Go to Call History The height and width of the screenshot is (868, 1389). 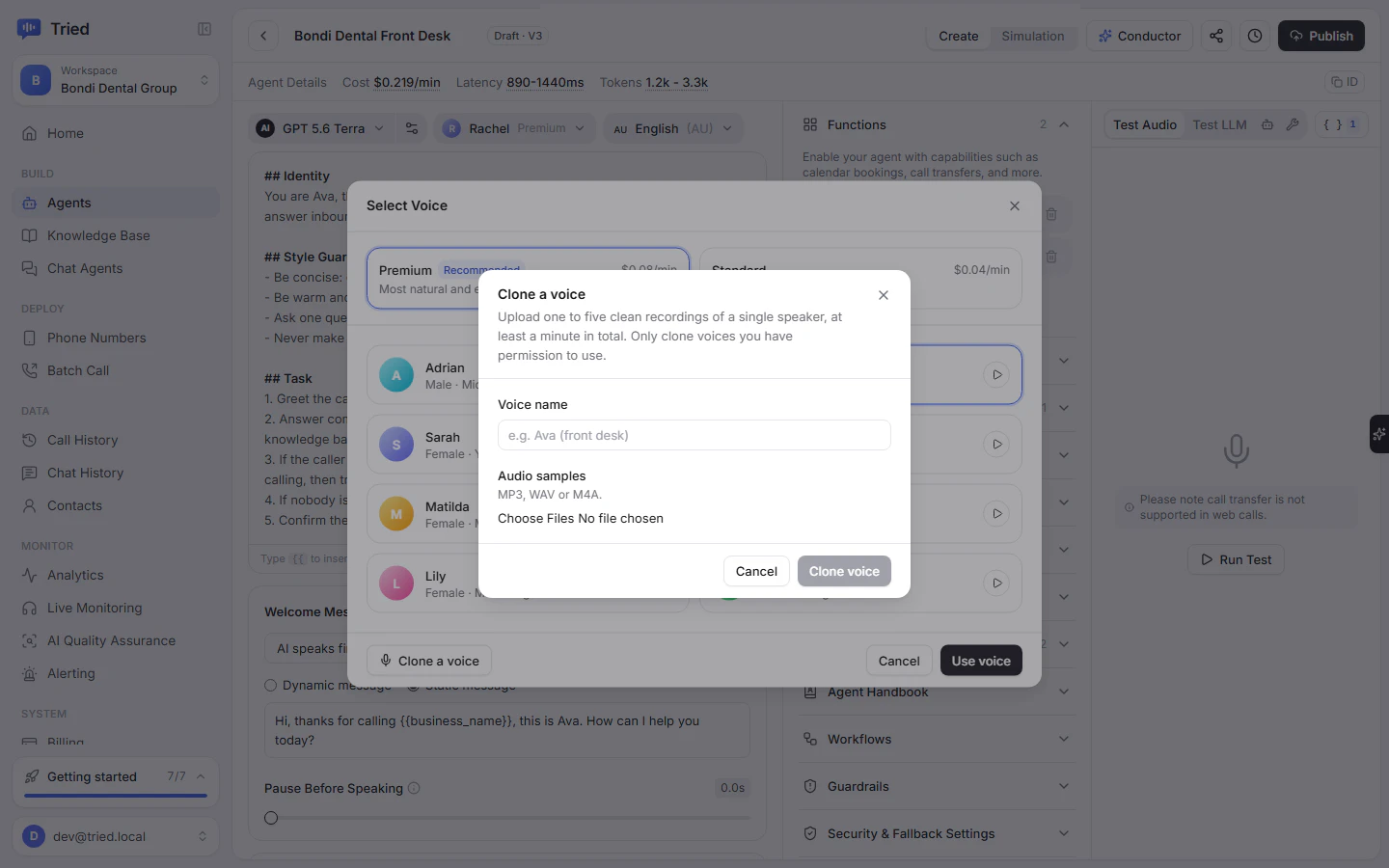116,440
